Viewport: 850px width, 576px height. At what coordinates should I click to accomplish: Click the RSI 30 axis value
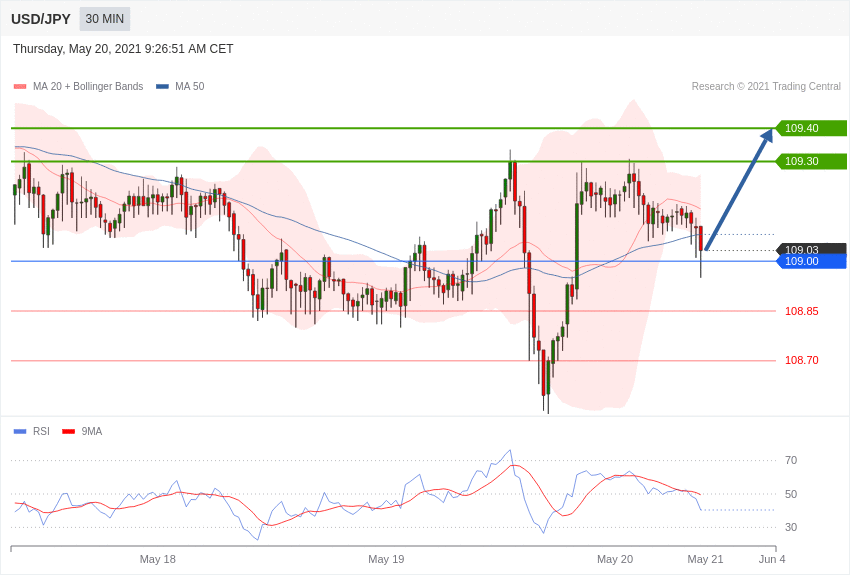(791, 527)
